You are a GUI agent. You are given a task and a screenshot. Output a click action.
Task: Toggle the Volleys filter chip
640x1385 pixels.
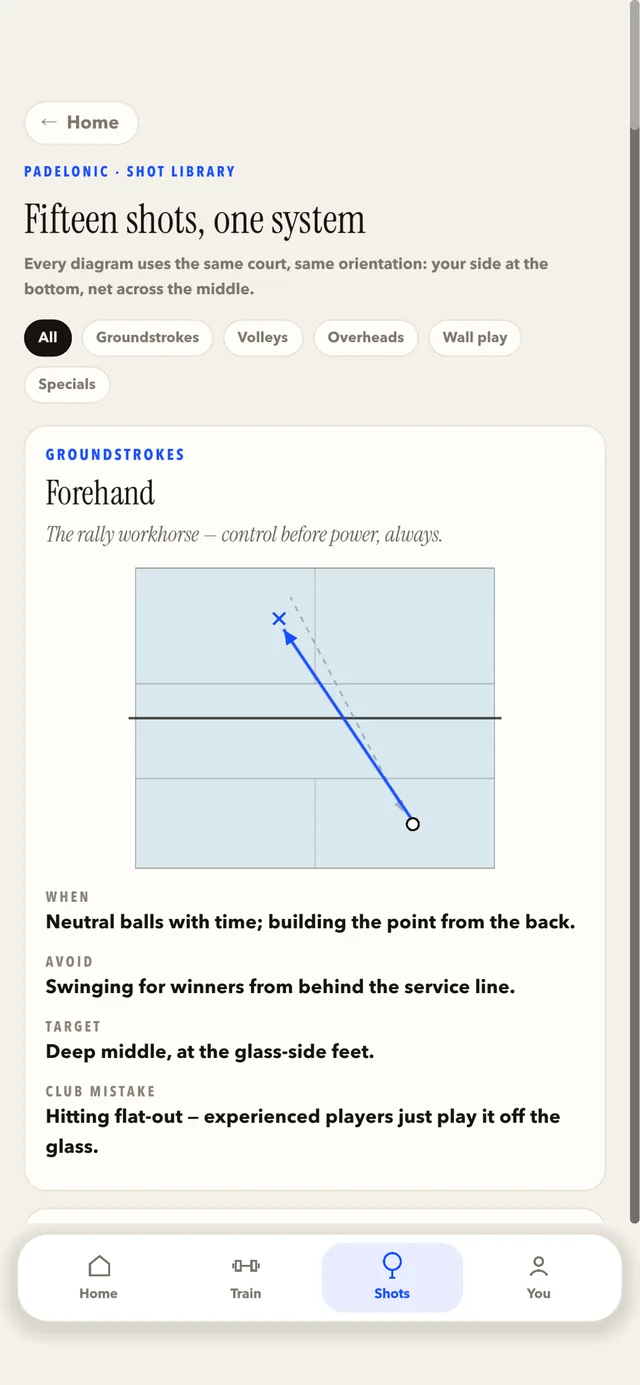coord(263,337)
